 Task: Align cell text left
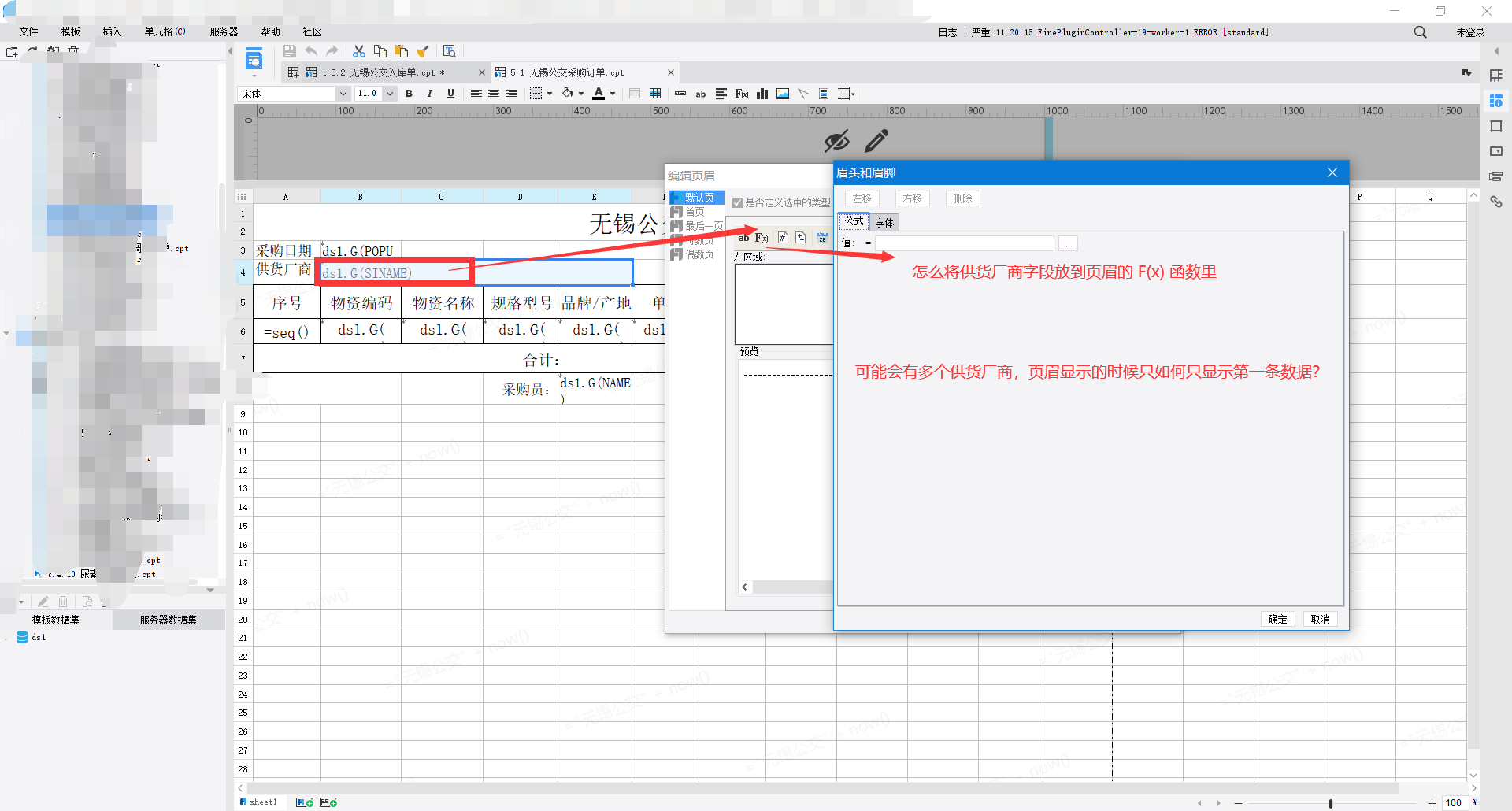coord(476,94)
